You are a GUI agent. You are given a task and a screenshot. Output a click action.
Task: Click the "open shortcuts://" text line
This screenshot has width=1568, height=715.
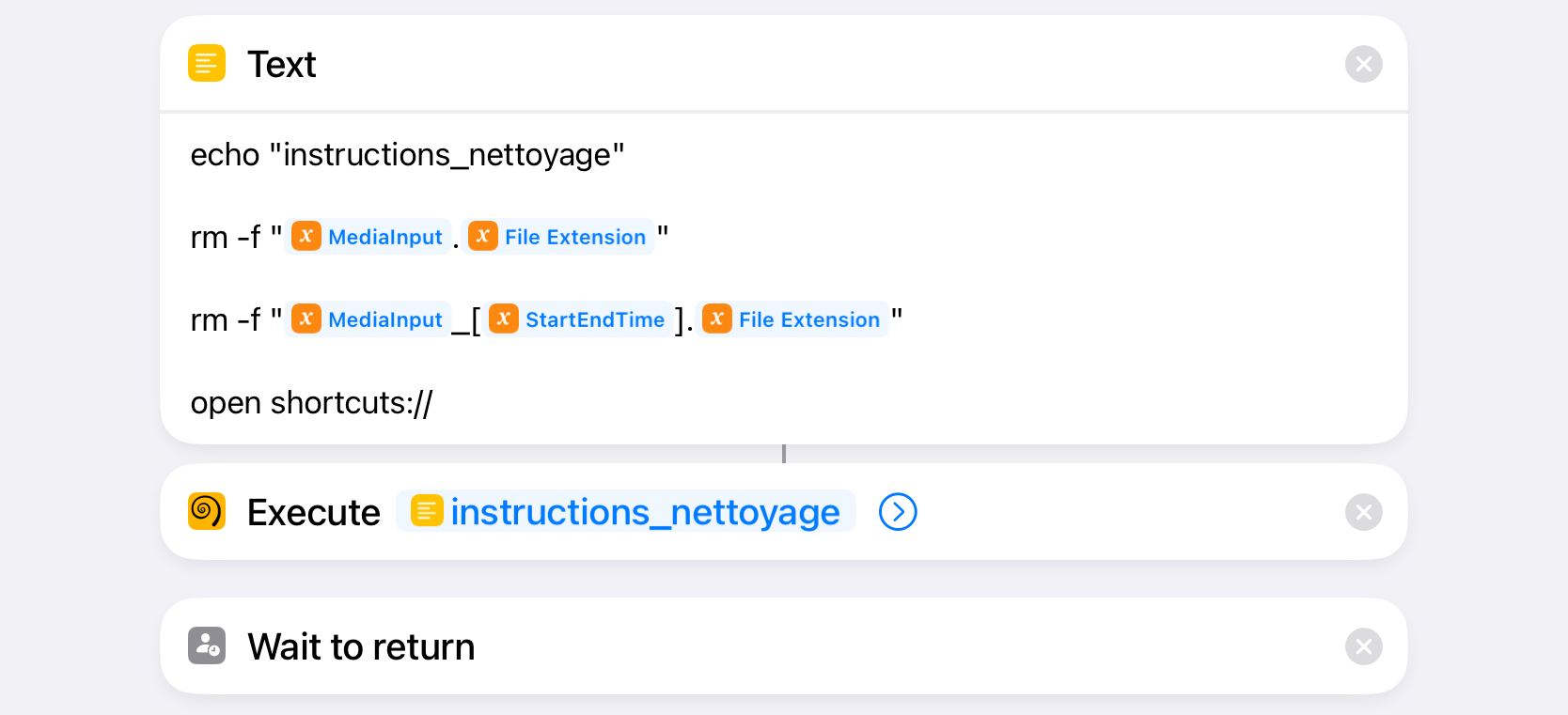[x=311, y=403]
